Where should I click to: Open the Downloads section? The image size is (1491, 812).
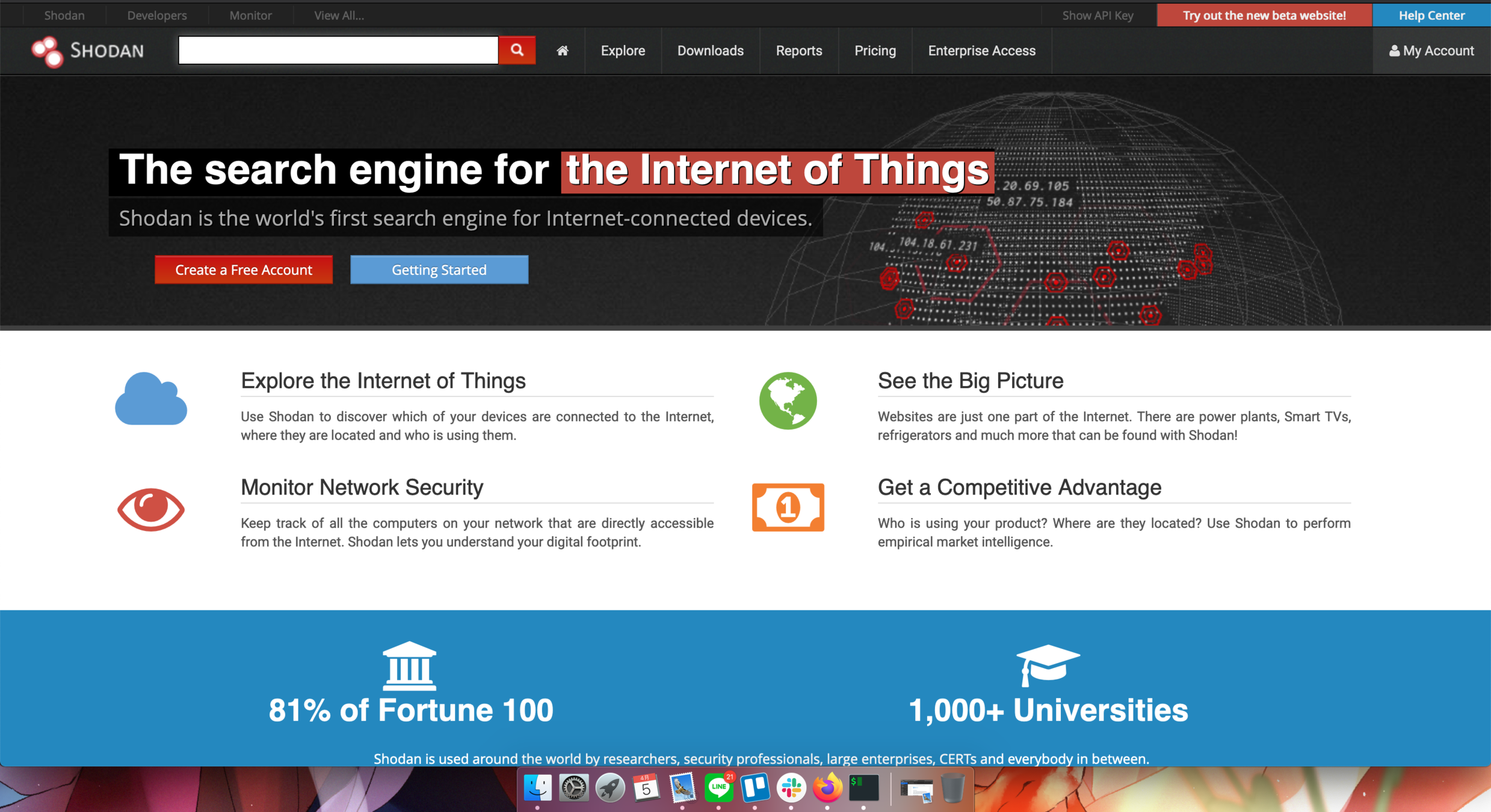[x=710, y=51]
